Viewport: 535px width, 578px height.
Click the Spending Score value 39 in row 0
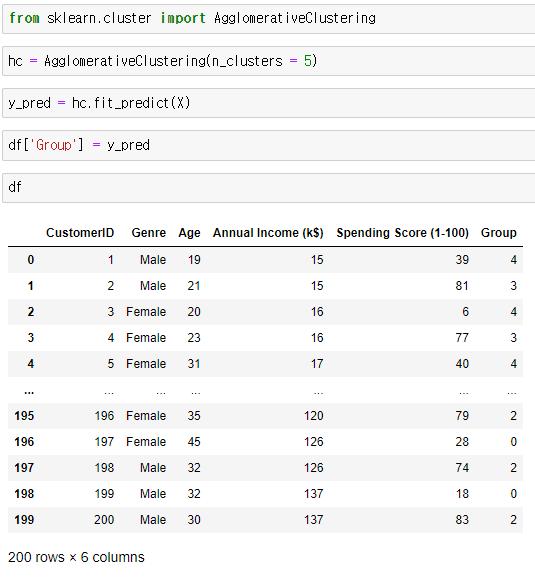coord(462,260)
